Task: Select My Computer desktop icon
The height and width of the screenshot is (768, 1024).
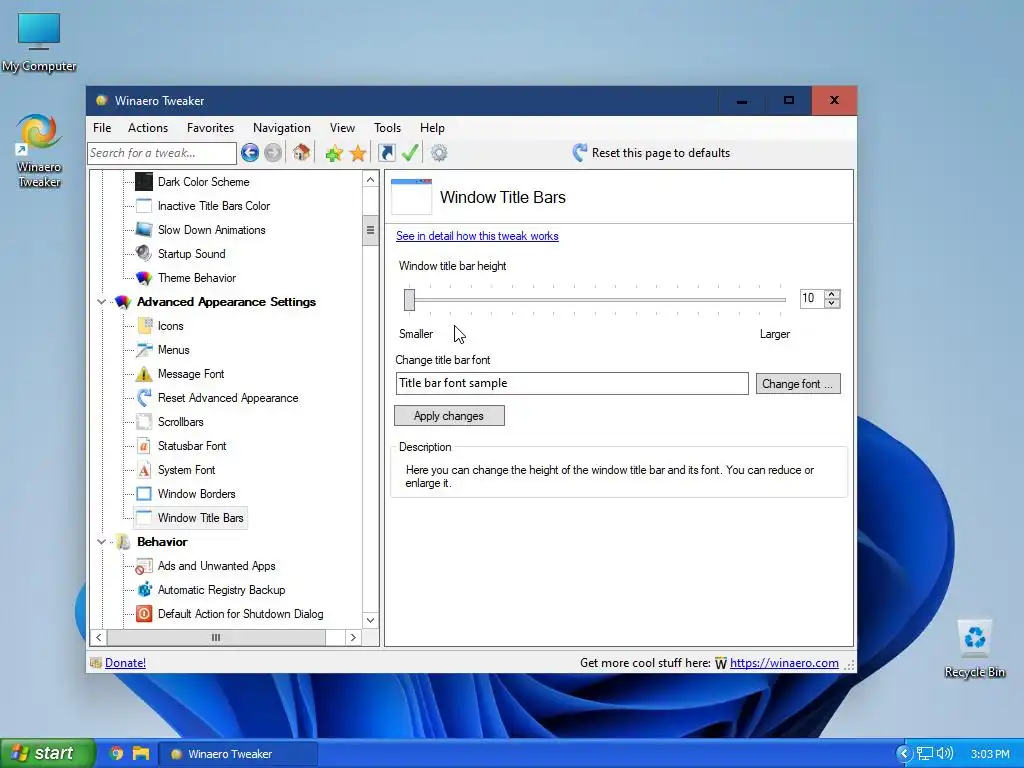Action: point(39,43)
